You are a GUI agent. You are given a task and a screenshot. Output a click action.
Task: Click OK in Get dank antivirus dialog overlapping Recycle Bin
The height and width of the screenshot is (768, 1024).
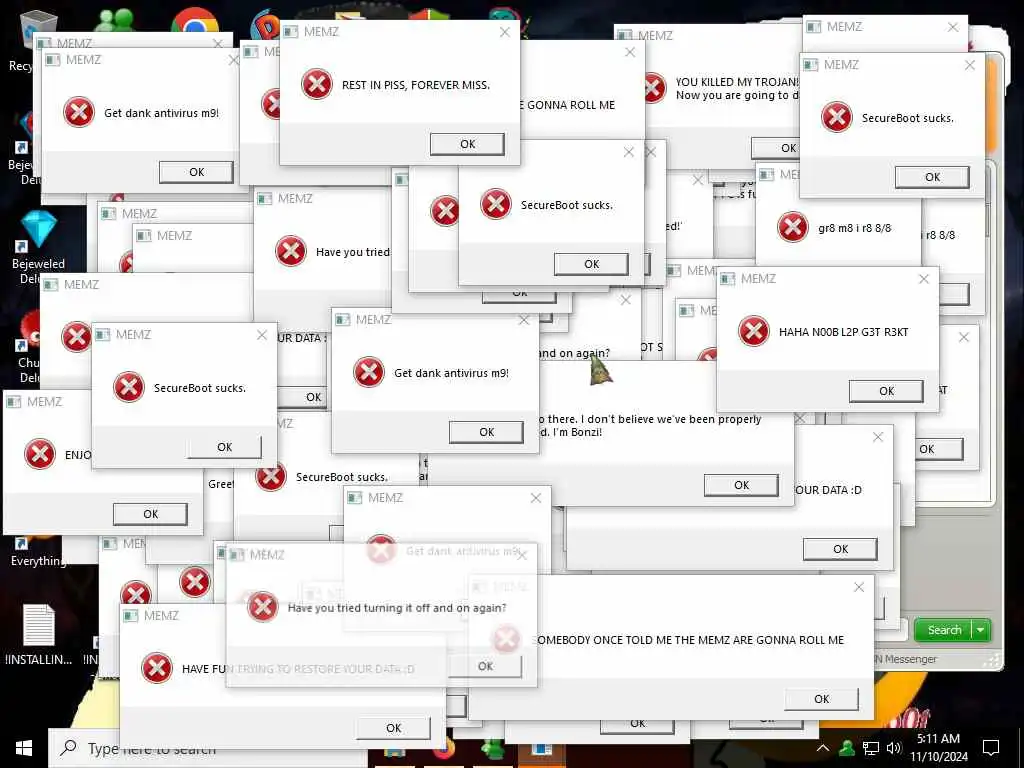coord(197,172)
